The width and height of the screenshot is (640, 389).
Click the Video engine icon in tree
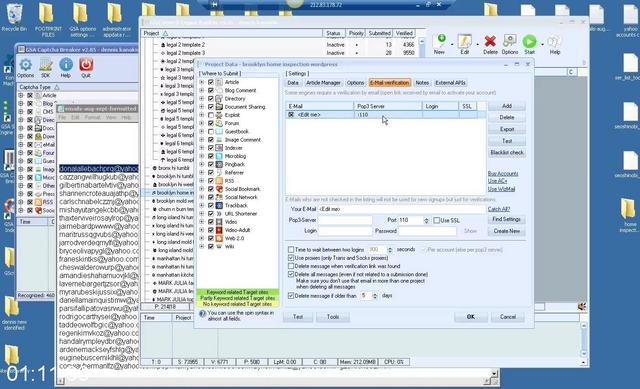pos(219,222)
